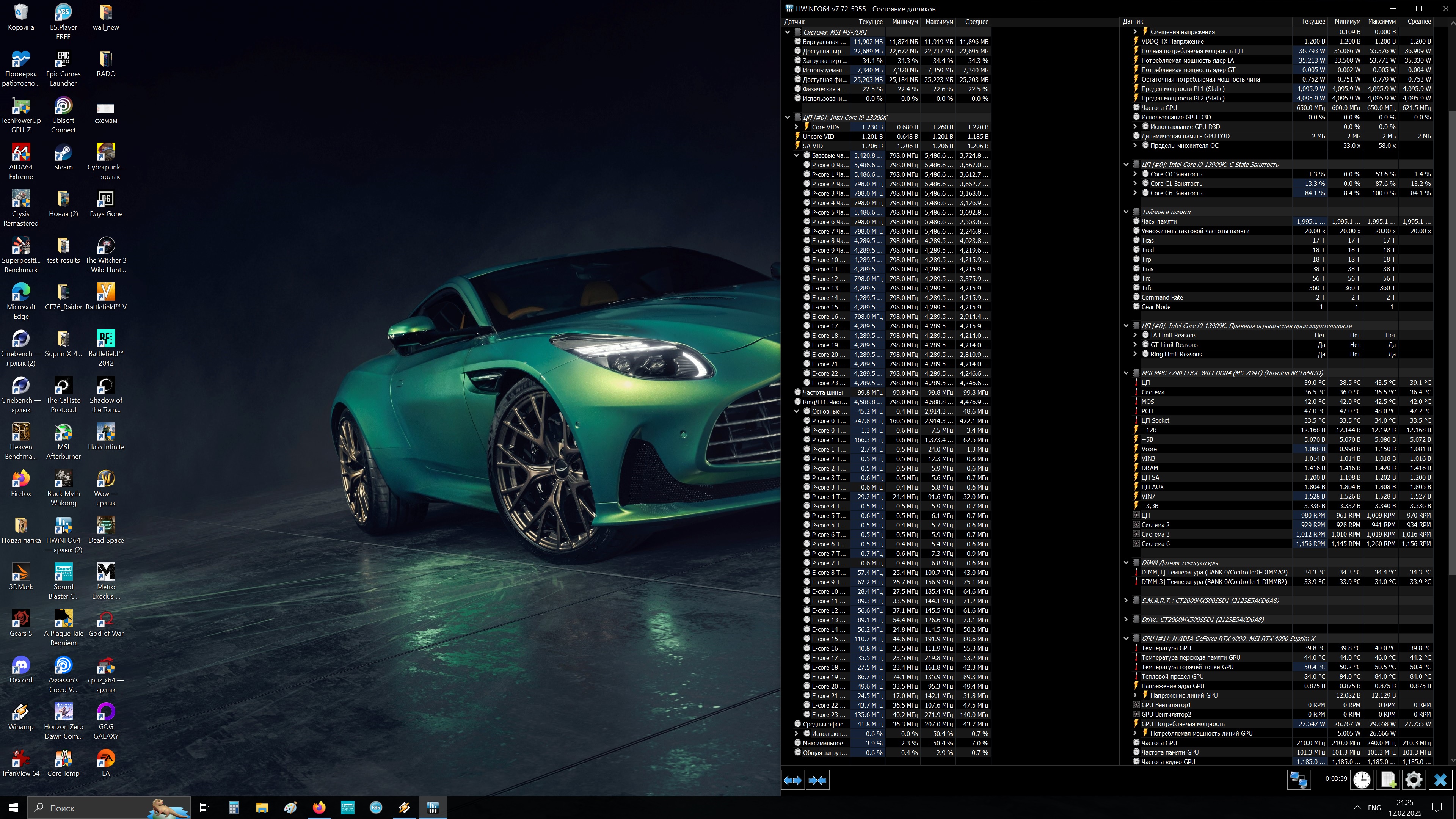The height and width of the screenshot is (819, 1456).
Task: Click the right panel vertical scrollbar
Action: (1452, 339)
